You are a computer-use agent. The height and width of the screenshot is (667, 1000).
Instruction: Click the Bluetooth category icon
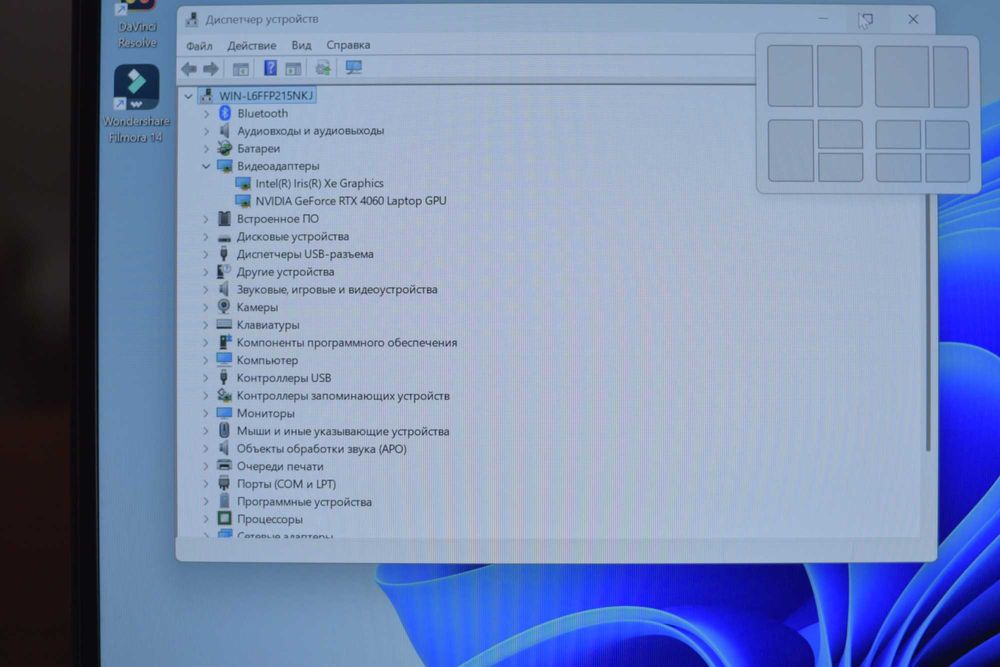(x=224, y=113)
